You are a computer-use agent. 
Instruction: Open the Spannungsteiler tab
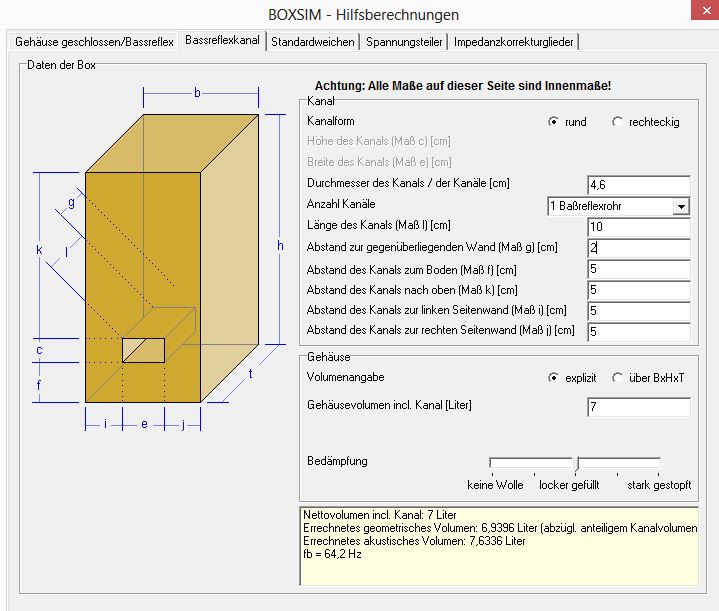coord(404,42)
